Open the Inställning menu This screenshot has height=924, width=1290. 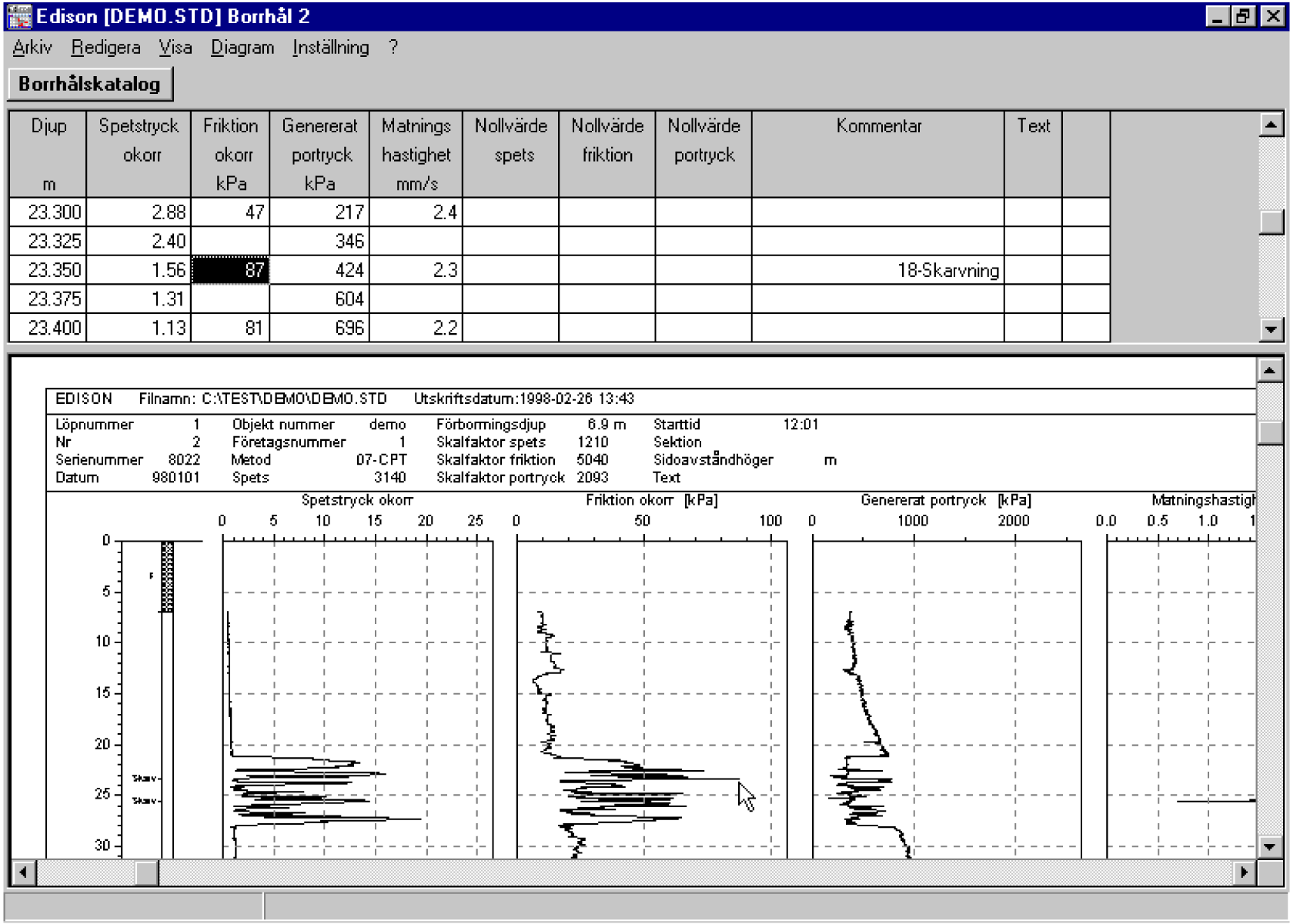pyautogui.click(x=330, y=48)
